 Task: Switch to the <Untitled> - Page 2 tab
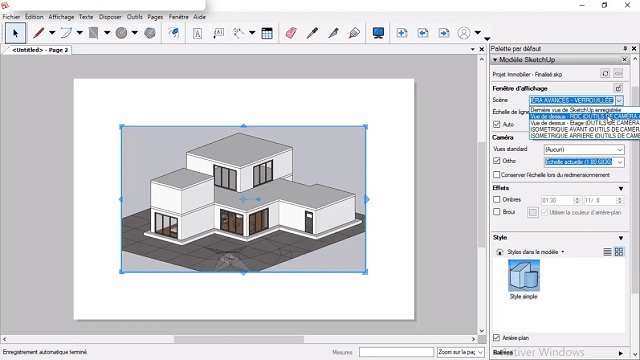[40, 50]
